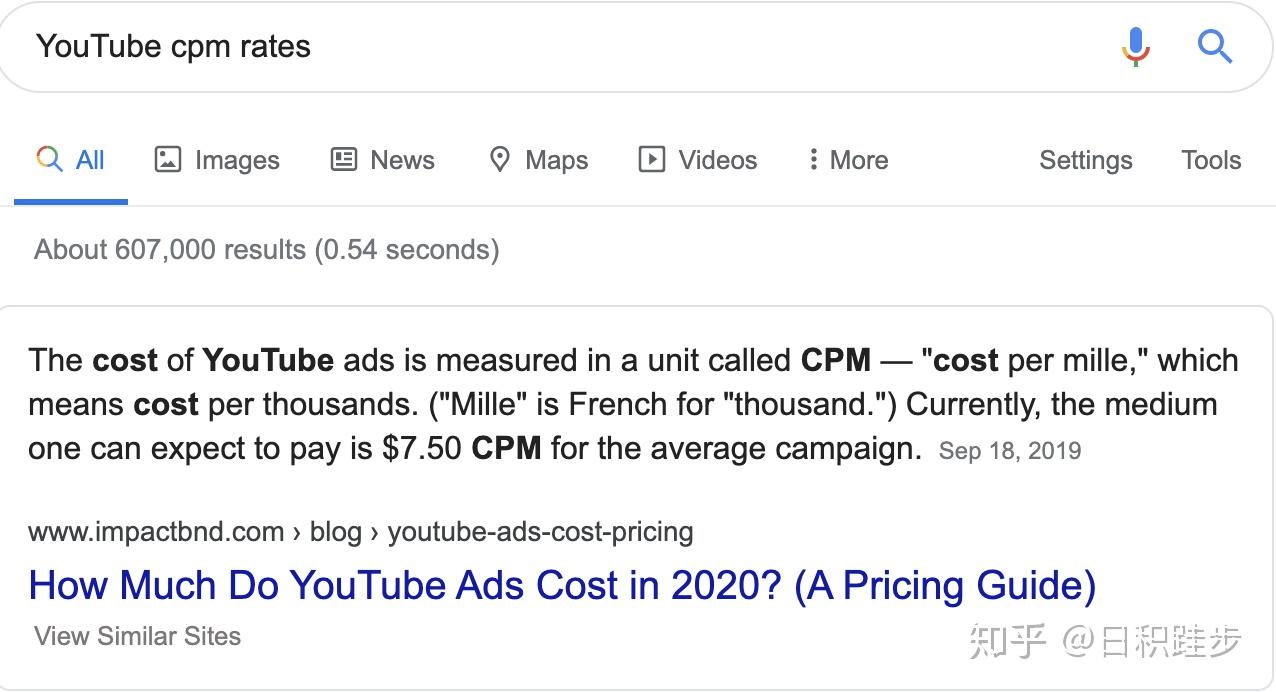Image resolution: width=1276 pixels, height=692 pixels.
Task: Click the 'About 607,000 results' stats text
Action: 266,249
